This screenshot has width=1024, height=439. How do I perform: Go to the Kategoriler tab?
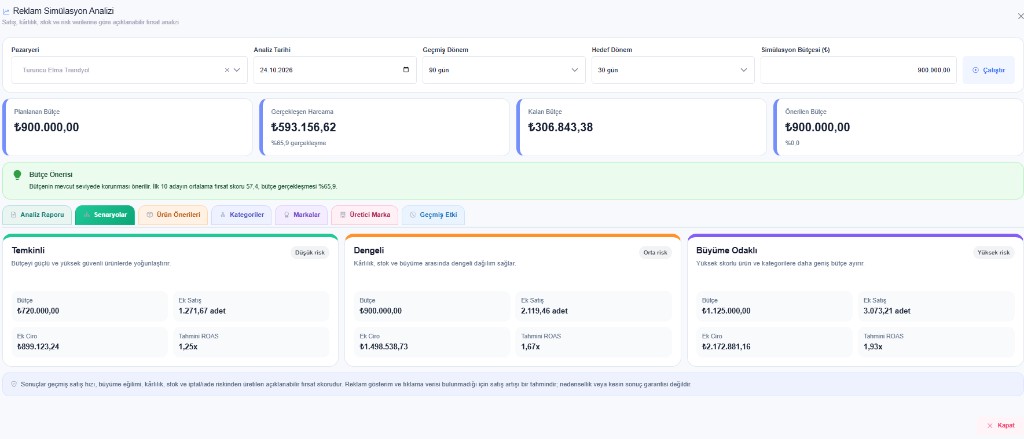tap(242, 215)
